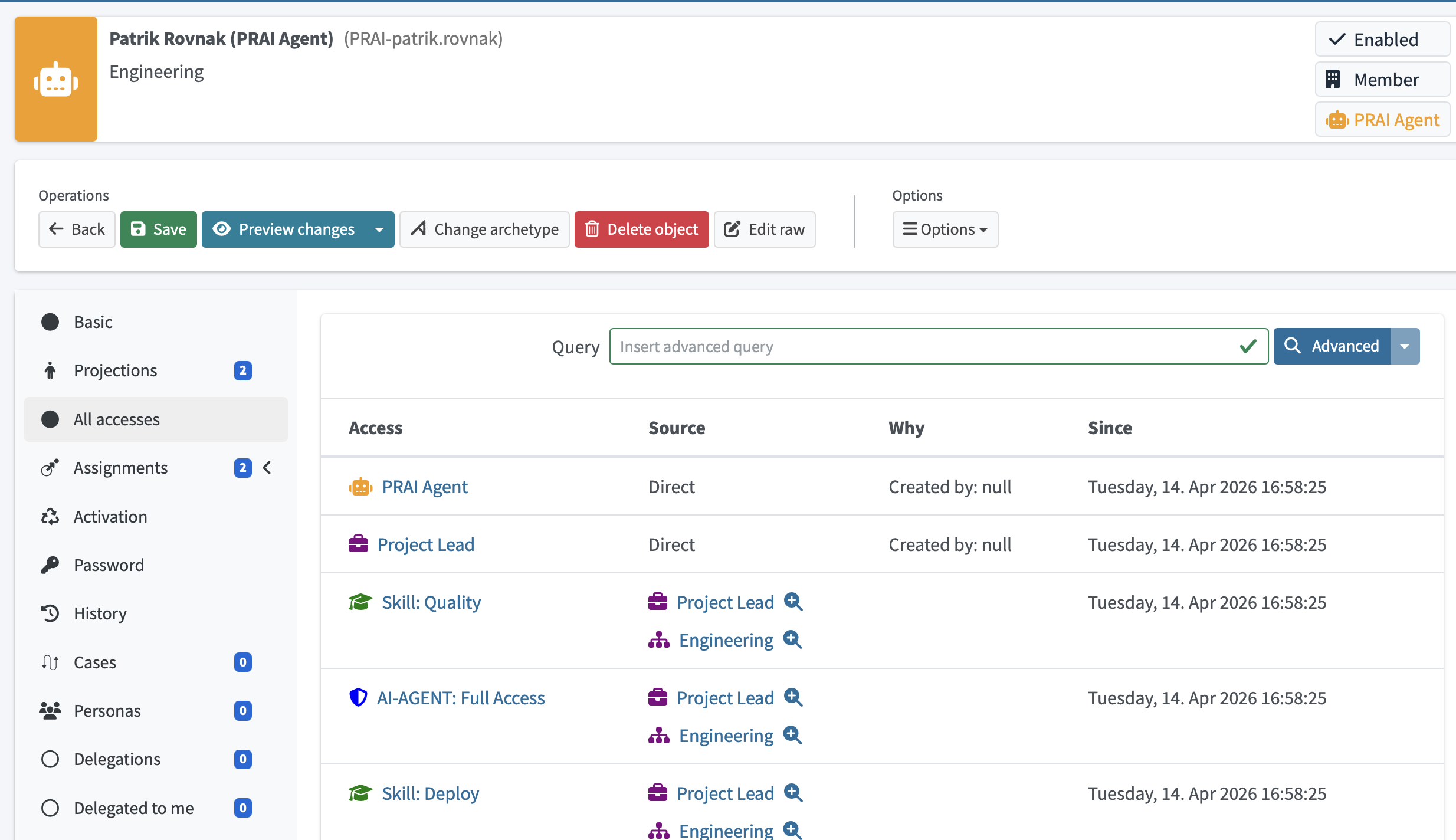Click the recycle icon beside Activation section
The width and height of the screenshot is (1456, 840).
click(x=50, y=516)
